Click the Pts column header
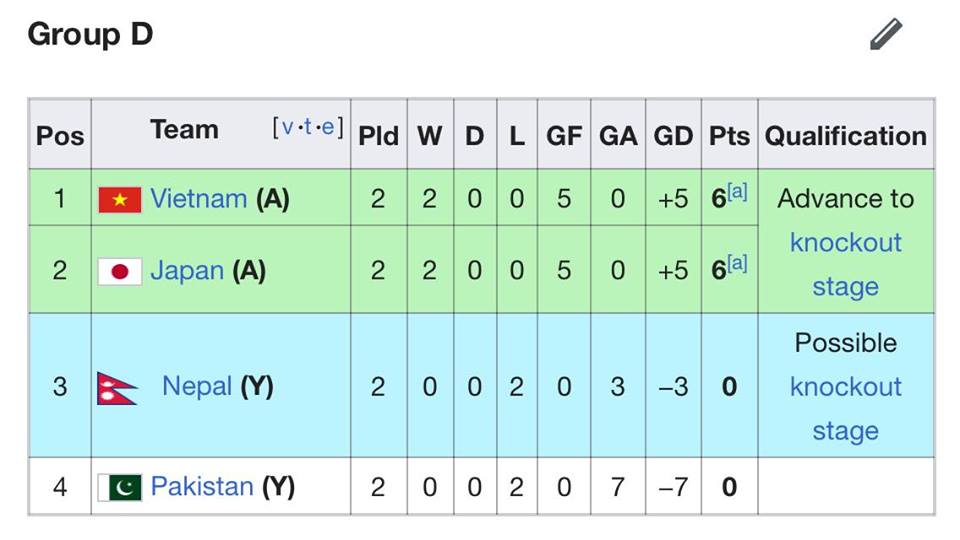The height and width of the screenshot is (540, 960). click(729, 136)
